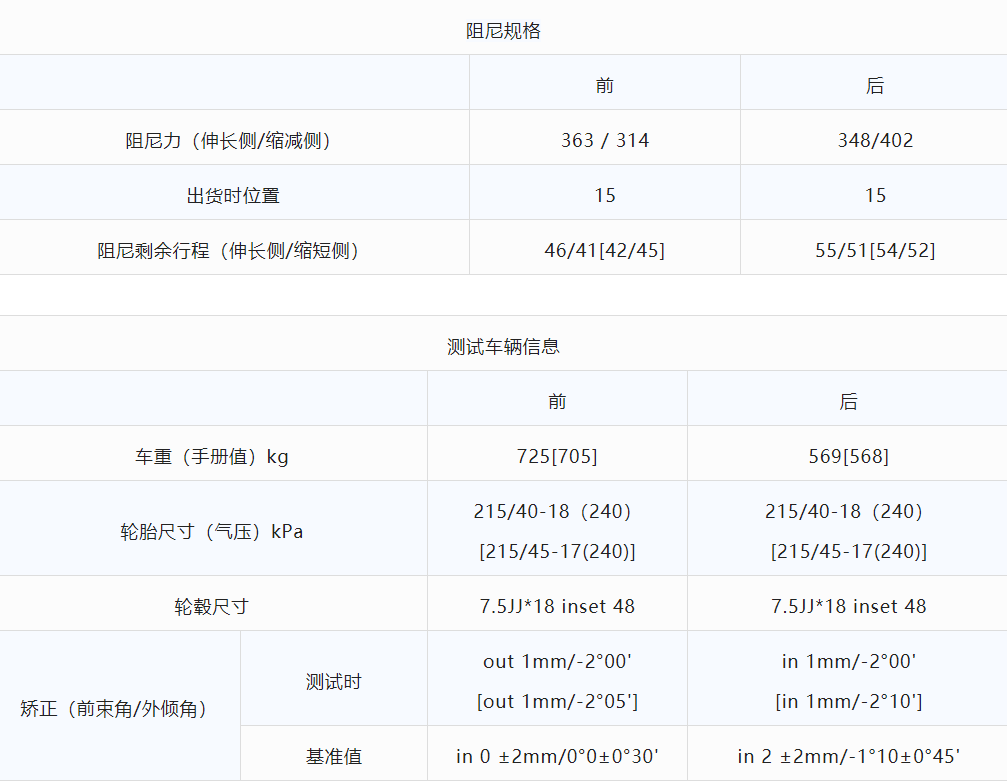Viewport: 1007px width, 781px height.
Task: Click the 55/51[54/52] cell
Action: (x=875, y=251)
